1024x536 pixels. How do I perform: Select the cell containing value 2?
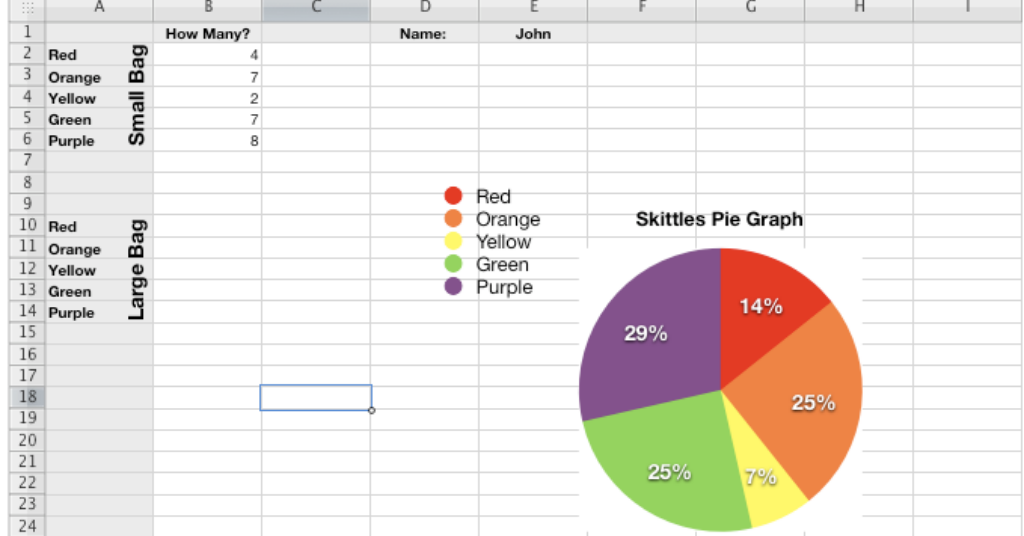pyautogui.click(x=208, y=99)
